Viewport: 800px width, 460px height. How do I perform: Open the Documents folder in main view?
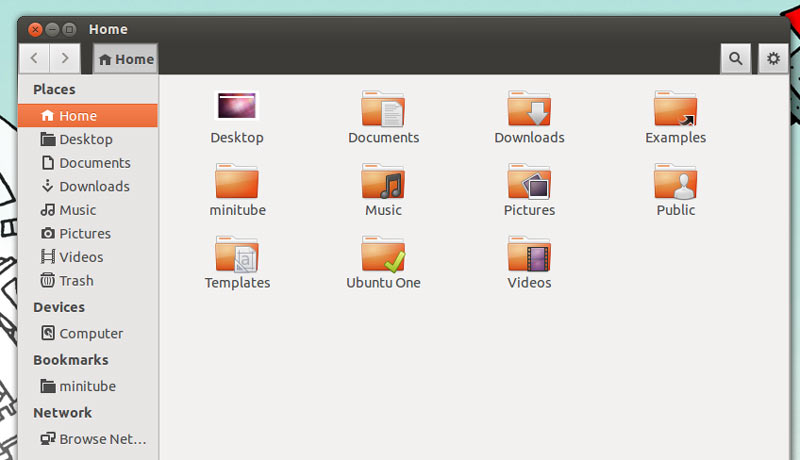pyautogui.click(x=383, y=110)
